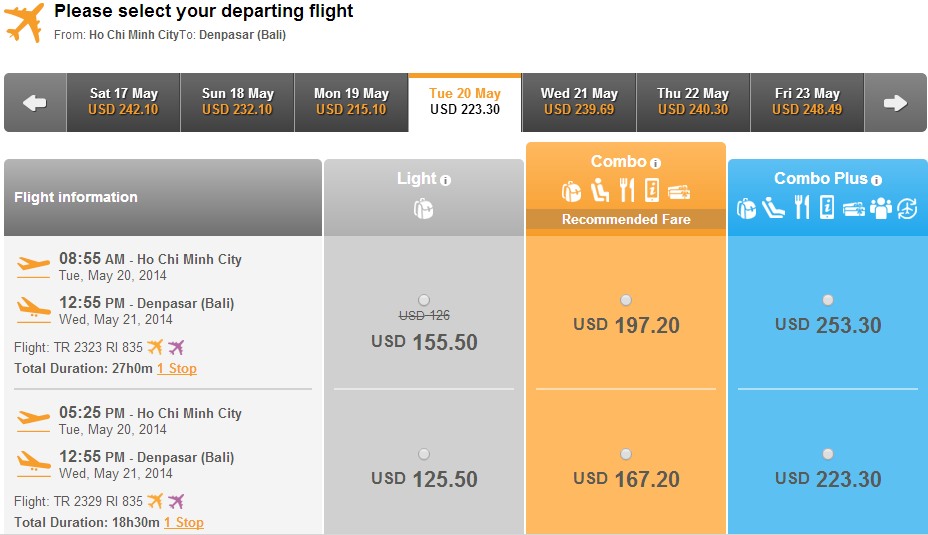Click the next dates right arrow
This screenshot has height=535, width=928.
pyautogui.click(x=895, y=102)
